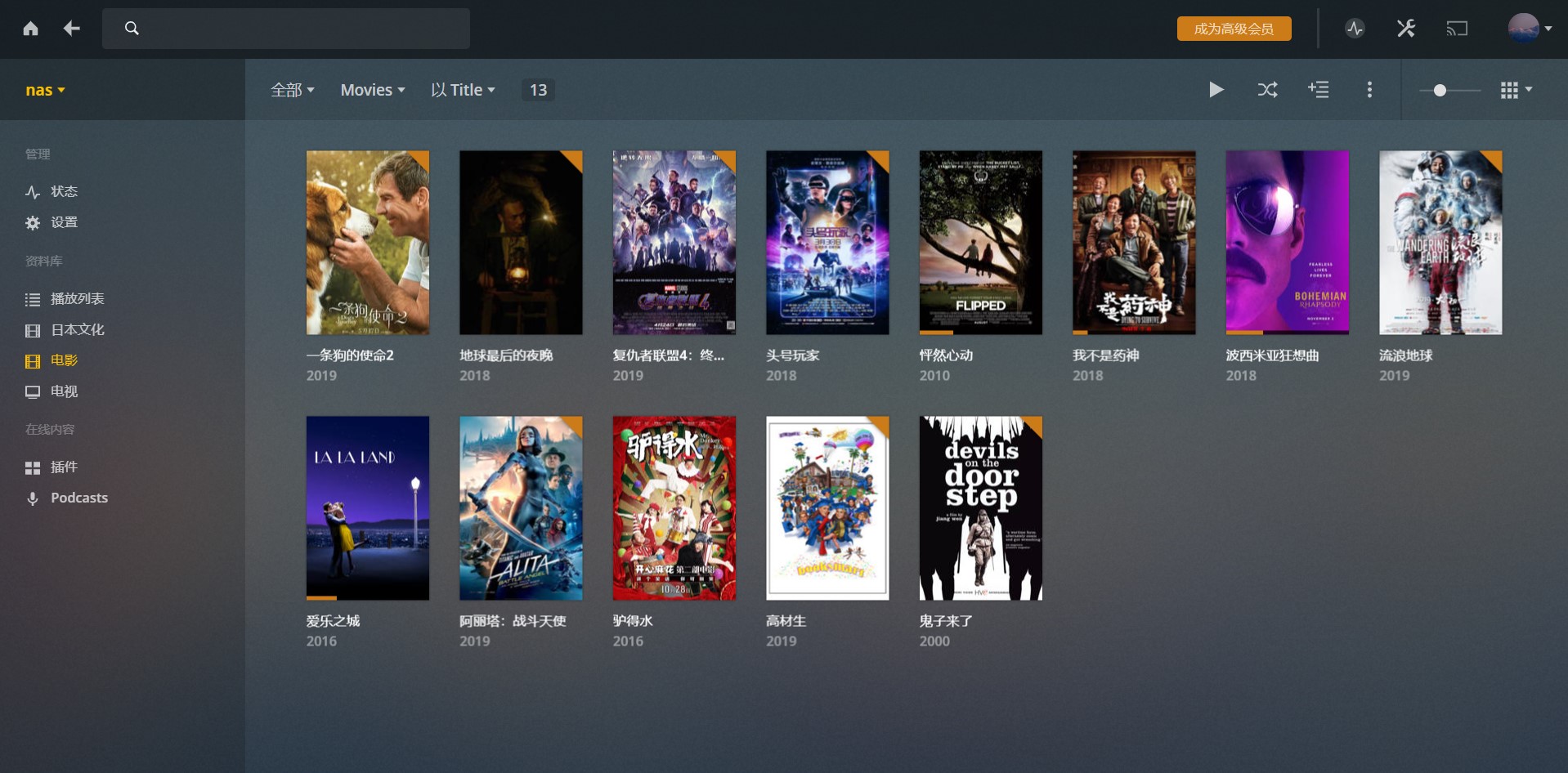
Task: Click the search magnifier icon
Action: tap(132, 29)
